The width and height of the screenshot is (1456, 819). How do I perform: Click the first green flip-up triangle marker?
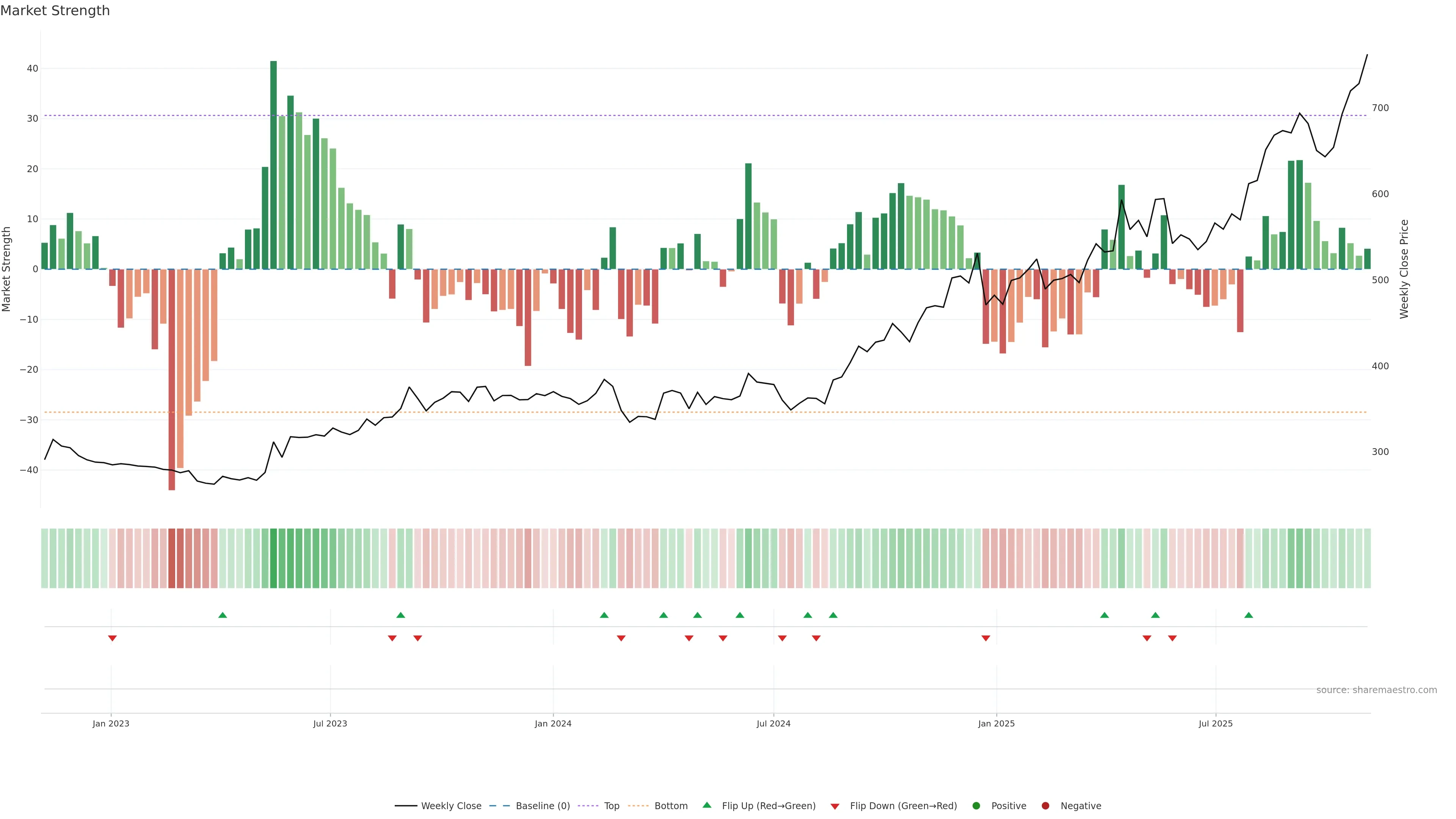click(223, 615)
